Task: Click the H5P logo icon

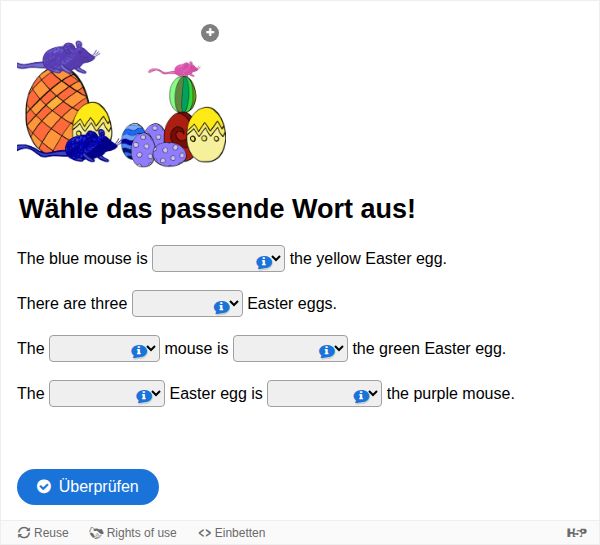Action: tap(576, 533)
